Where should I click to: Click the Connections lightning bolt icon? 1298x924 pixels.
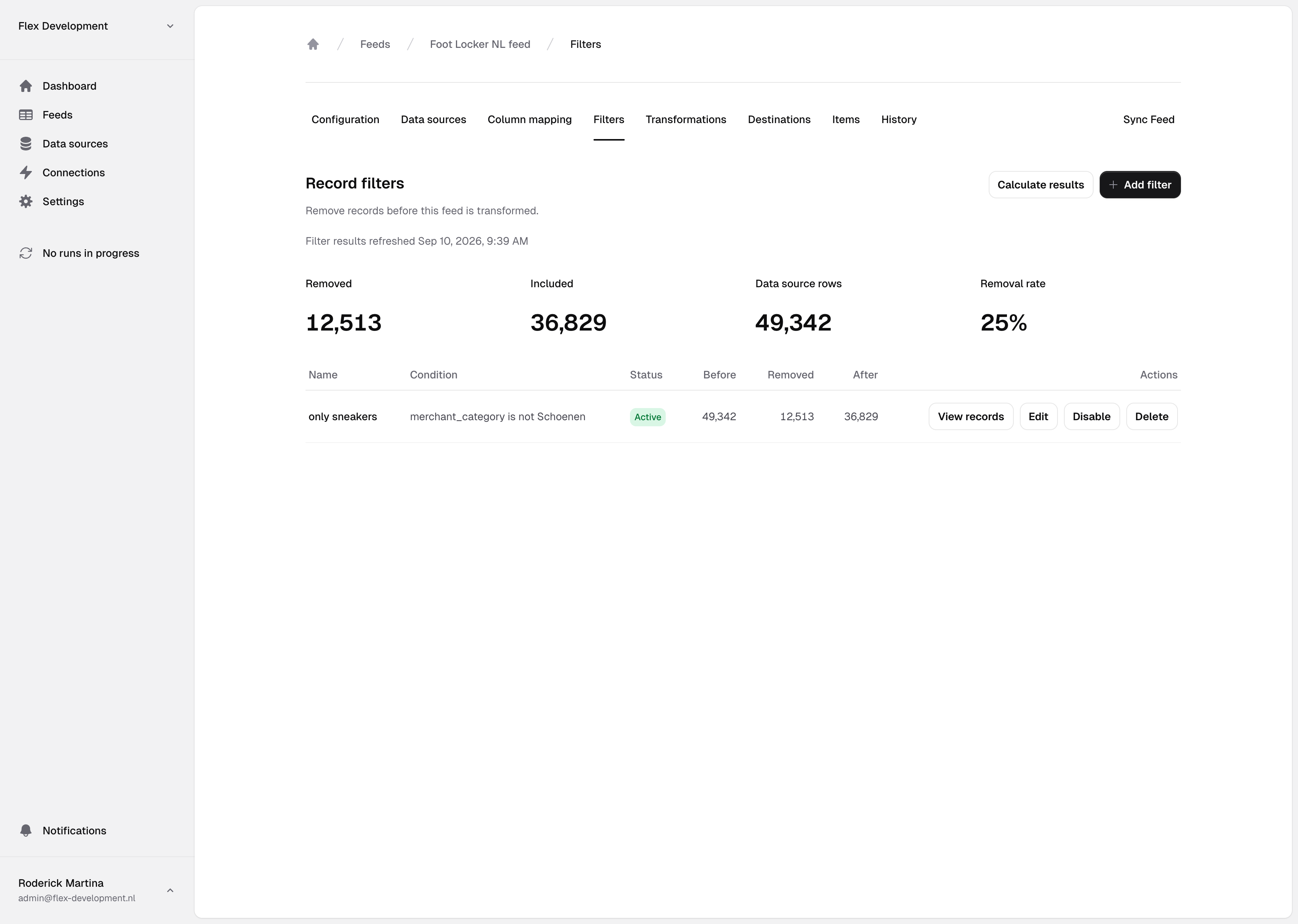[x=25, y=172]
